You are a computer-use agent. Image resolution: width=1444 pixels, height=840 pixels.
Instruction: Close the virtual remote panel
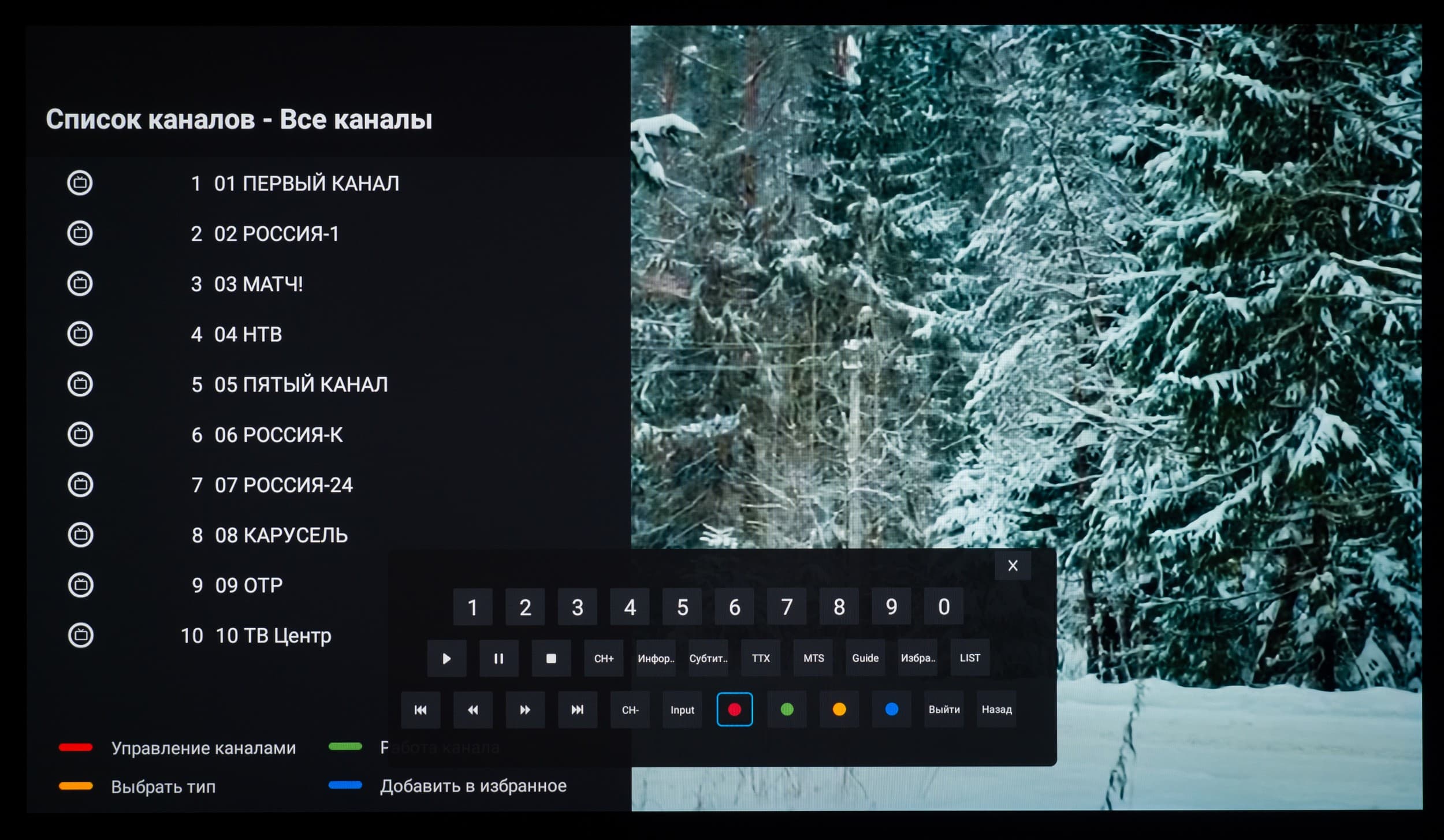(1013, 566)
